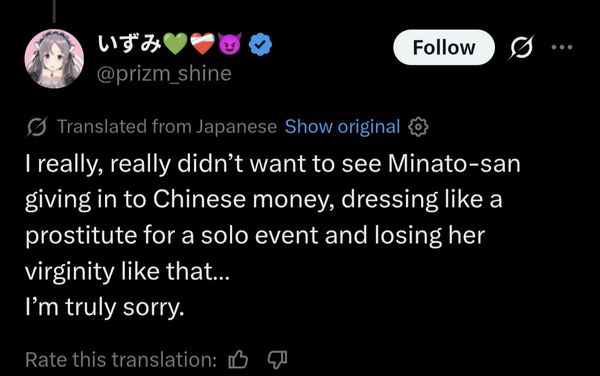This screenshot has width=600, height=376.
Task: Open translation settings gear
Action: click(419, 127)
